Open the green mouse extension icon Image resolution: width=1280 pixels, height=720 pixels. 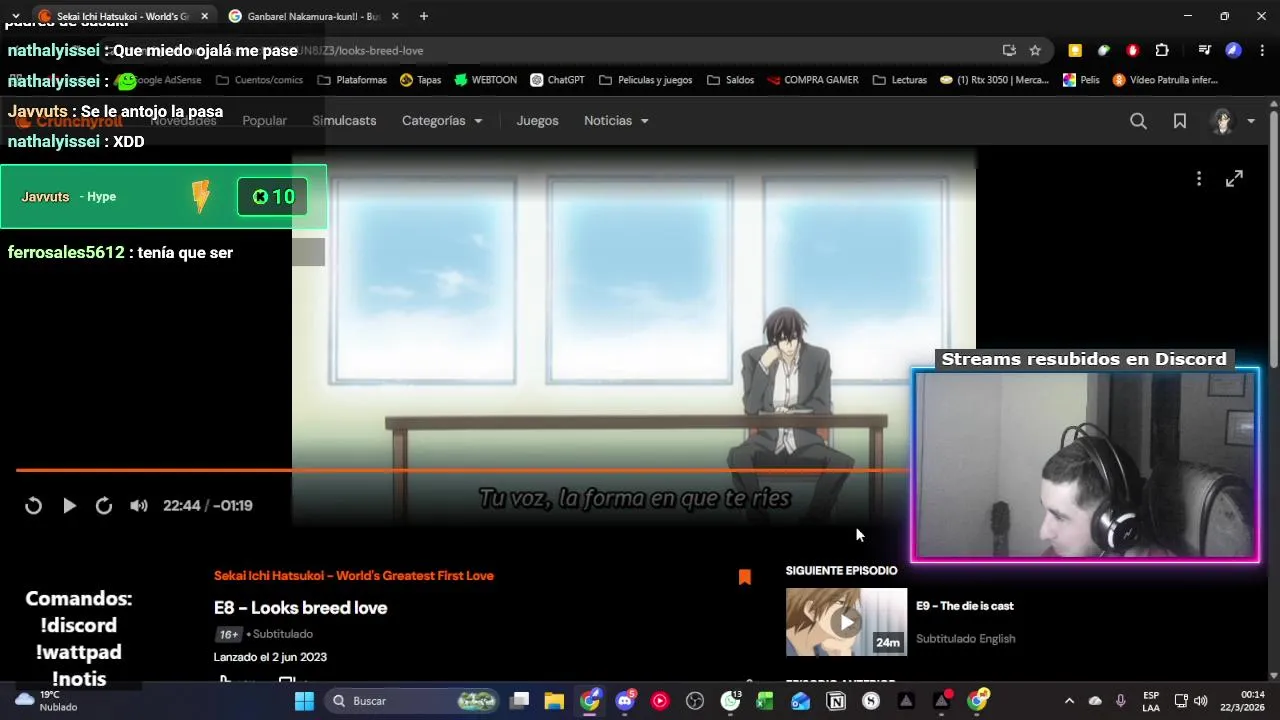pyautogui.click(x=1104, y=50)
